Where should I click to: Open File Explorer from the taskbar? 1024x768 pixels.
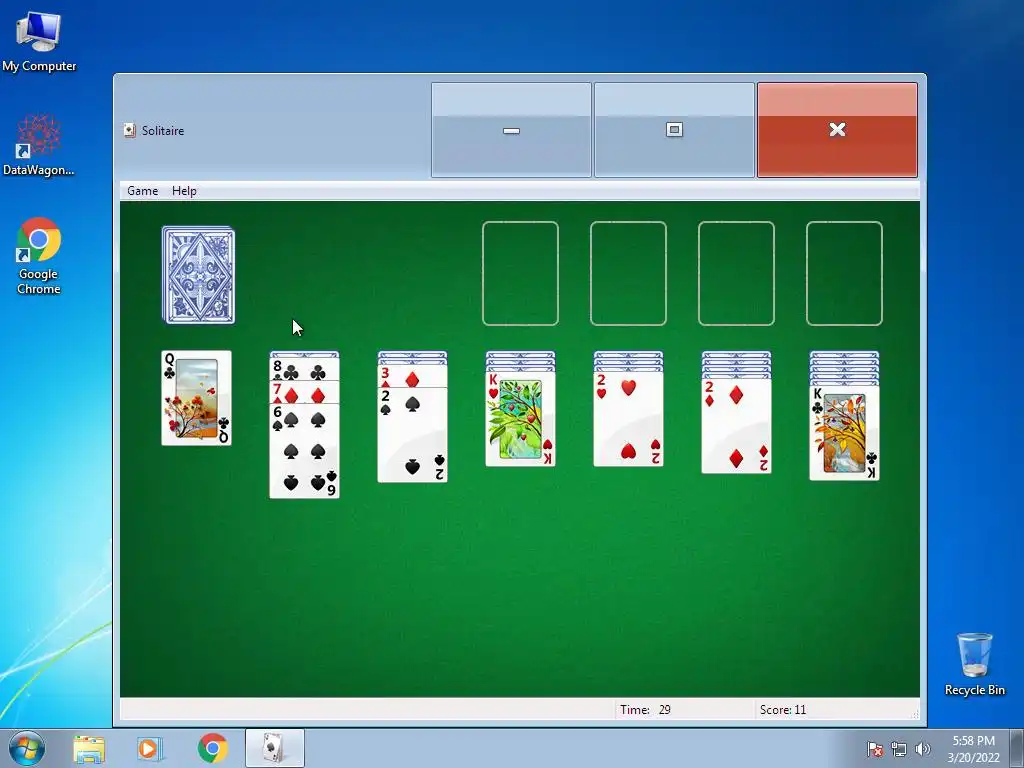(x=89, y=748)
